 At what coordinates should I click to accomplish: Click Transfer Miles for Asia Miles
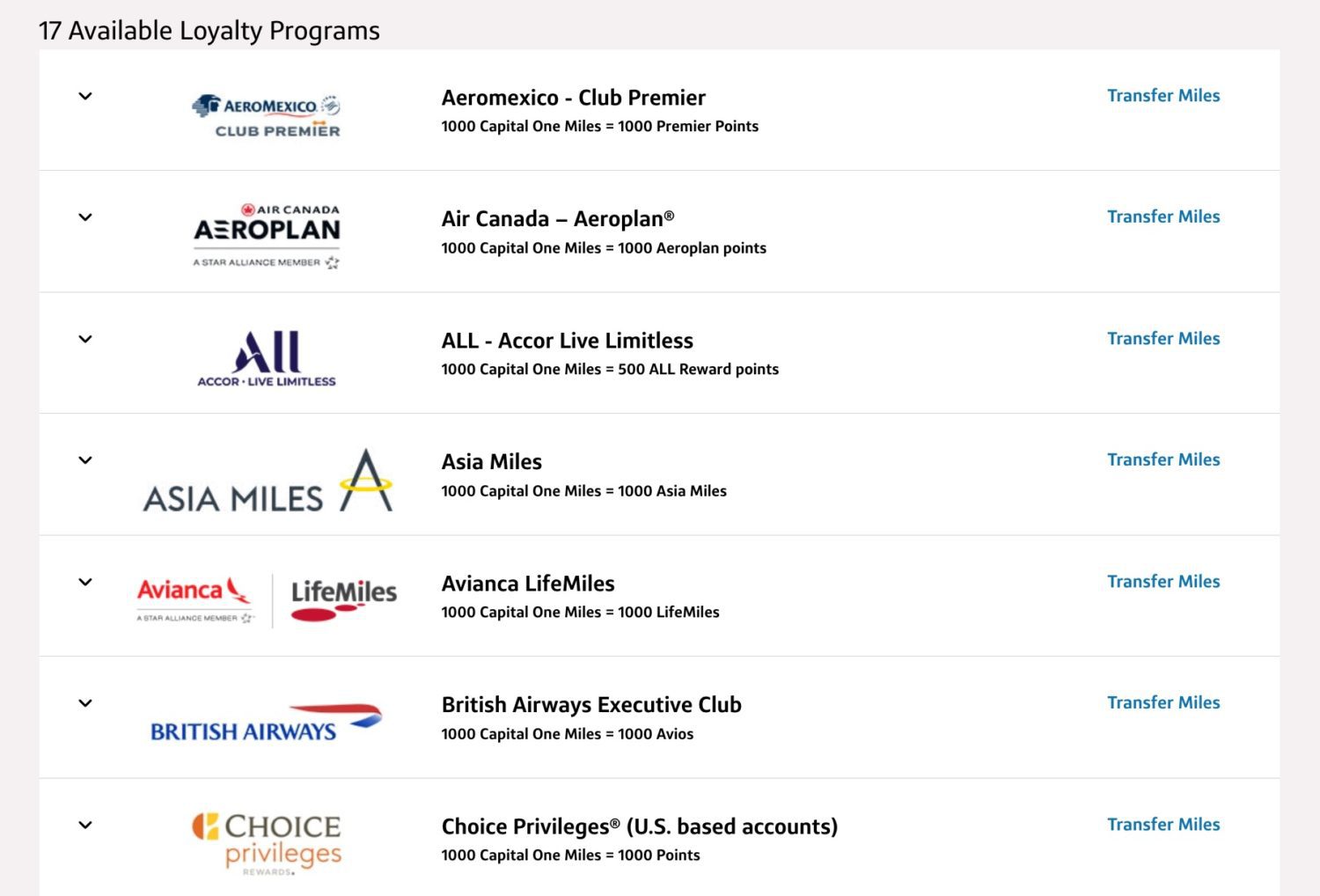point(1163,459)
